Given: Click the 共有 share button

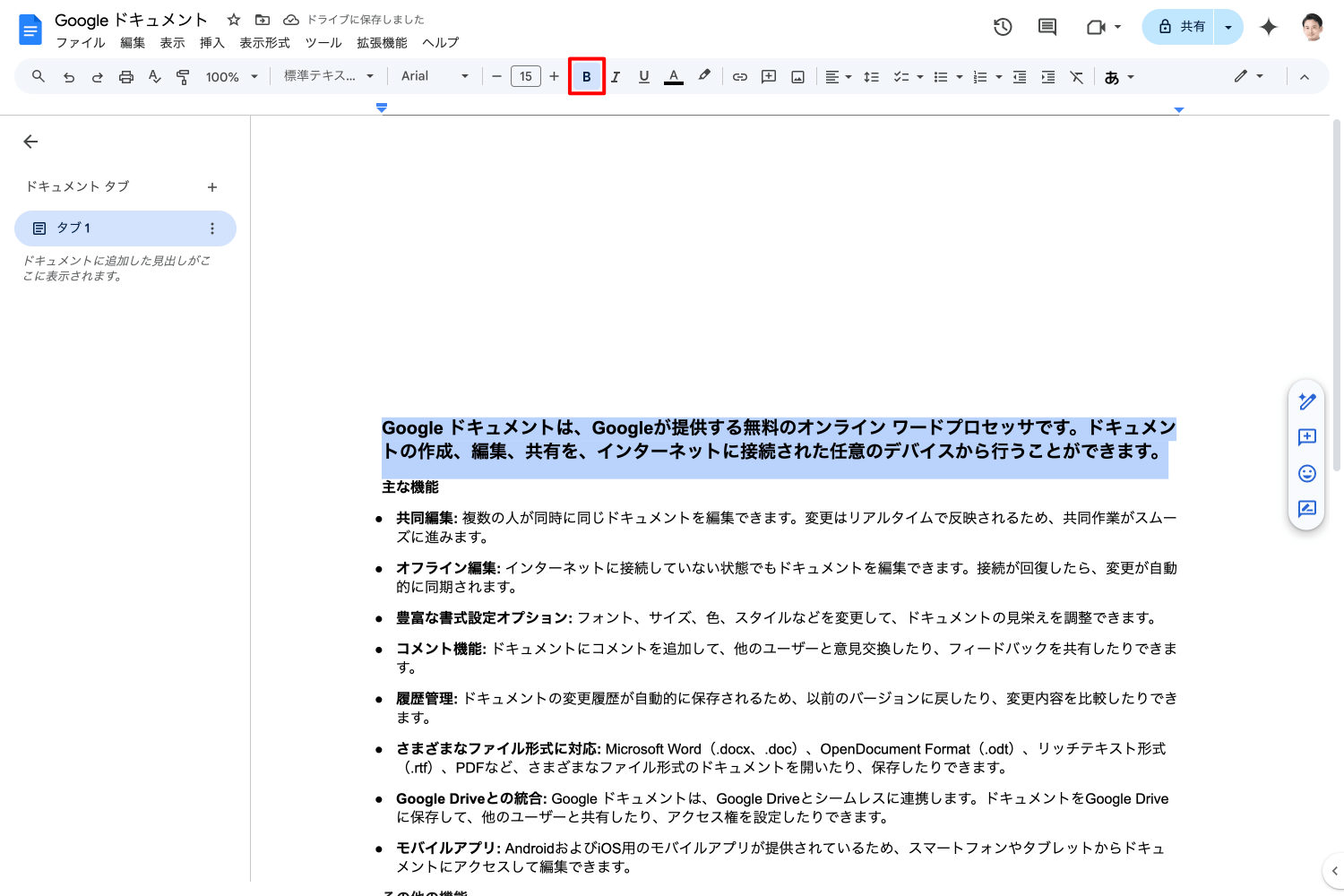Looking at the screenshot, I should click(x=1178, y=27).
